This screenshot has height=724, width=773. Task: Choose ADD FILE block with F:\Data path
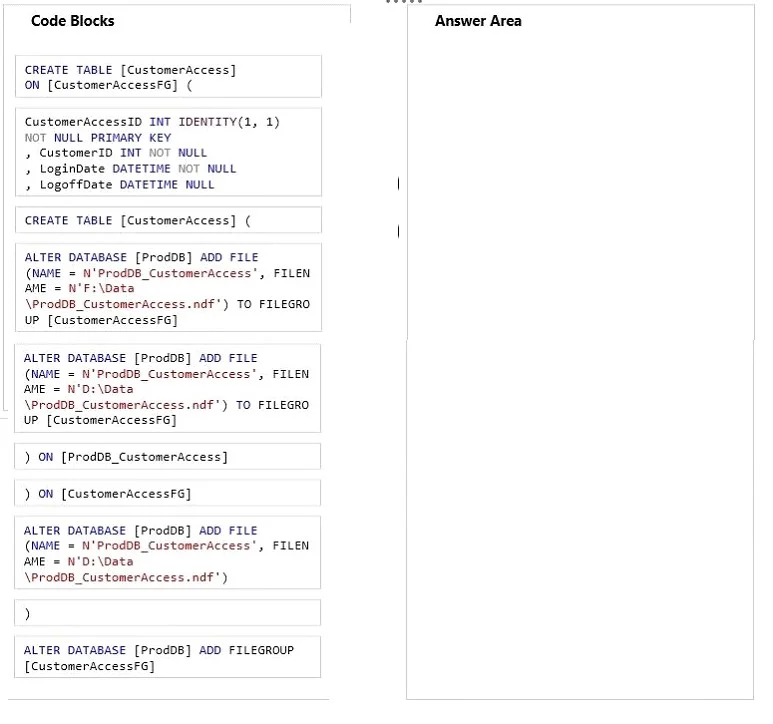(x=168, y=287)
